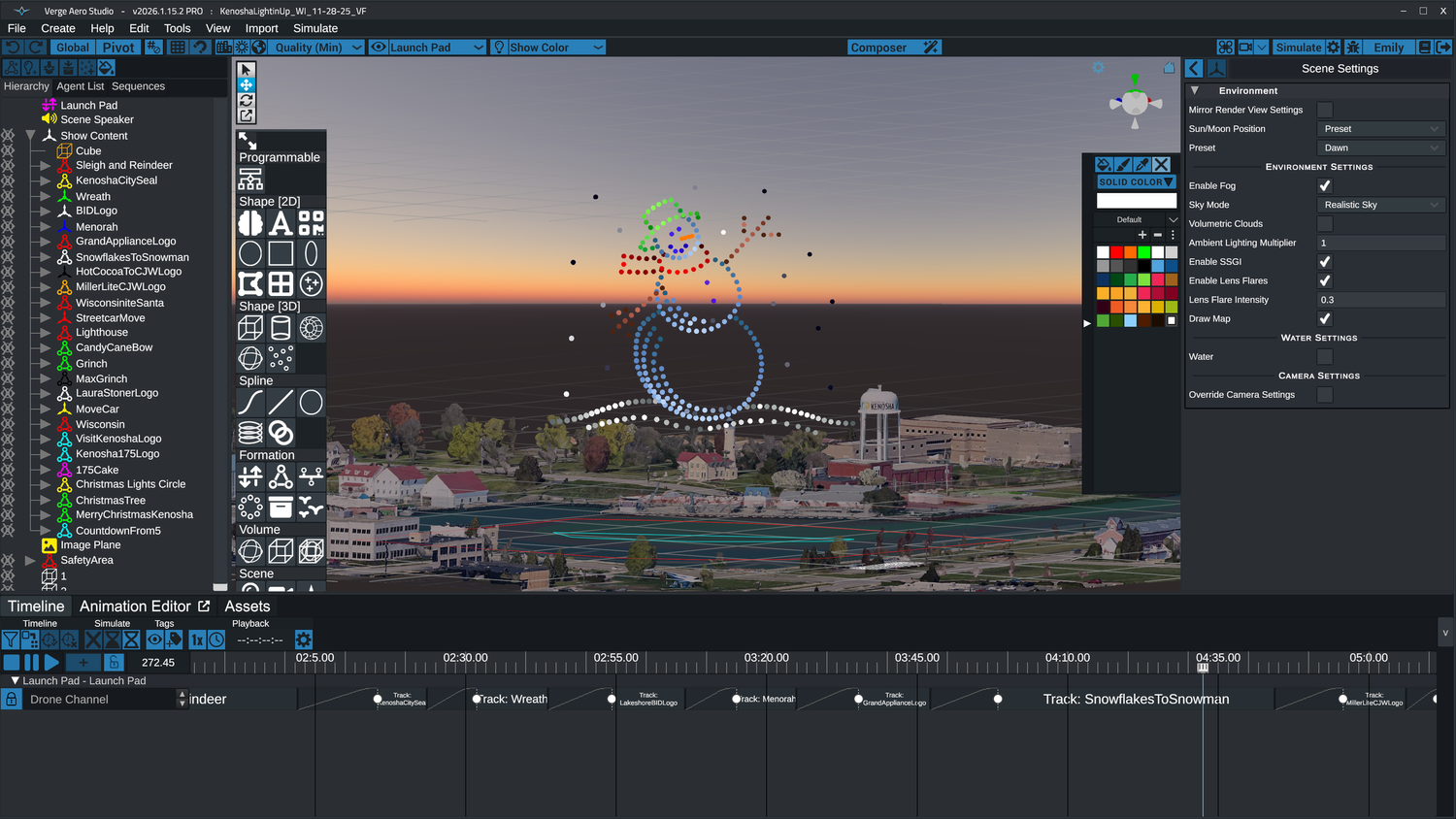
Task: Toggle the Enable SSGI checkbox
Action: coord(1325,262)
